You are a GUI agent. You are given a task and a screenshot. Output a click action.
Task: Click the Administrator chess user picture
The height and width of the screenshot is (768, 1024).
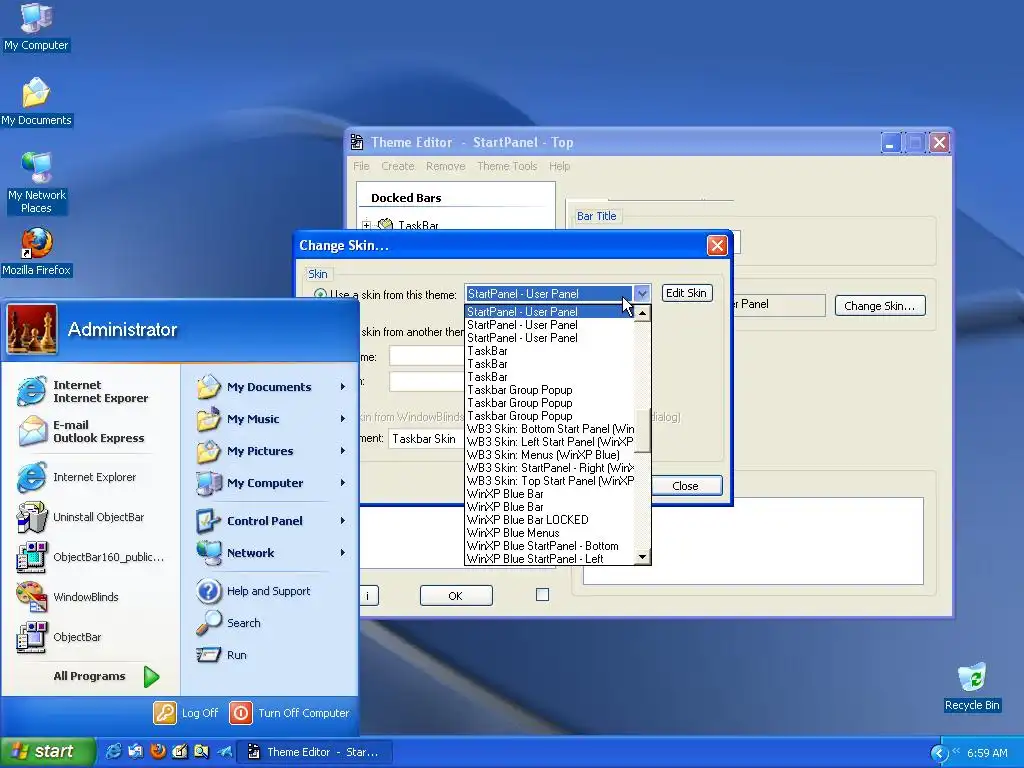pos(31,329)
